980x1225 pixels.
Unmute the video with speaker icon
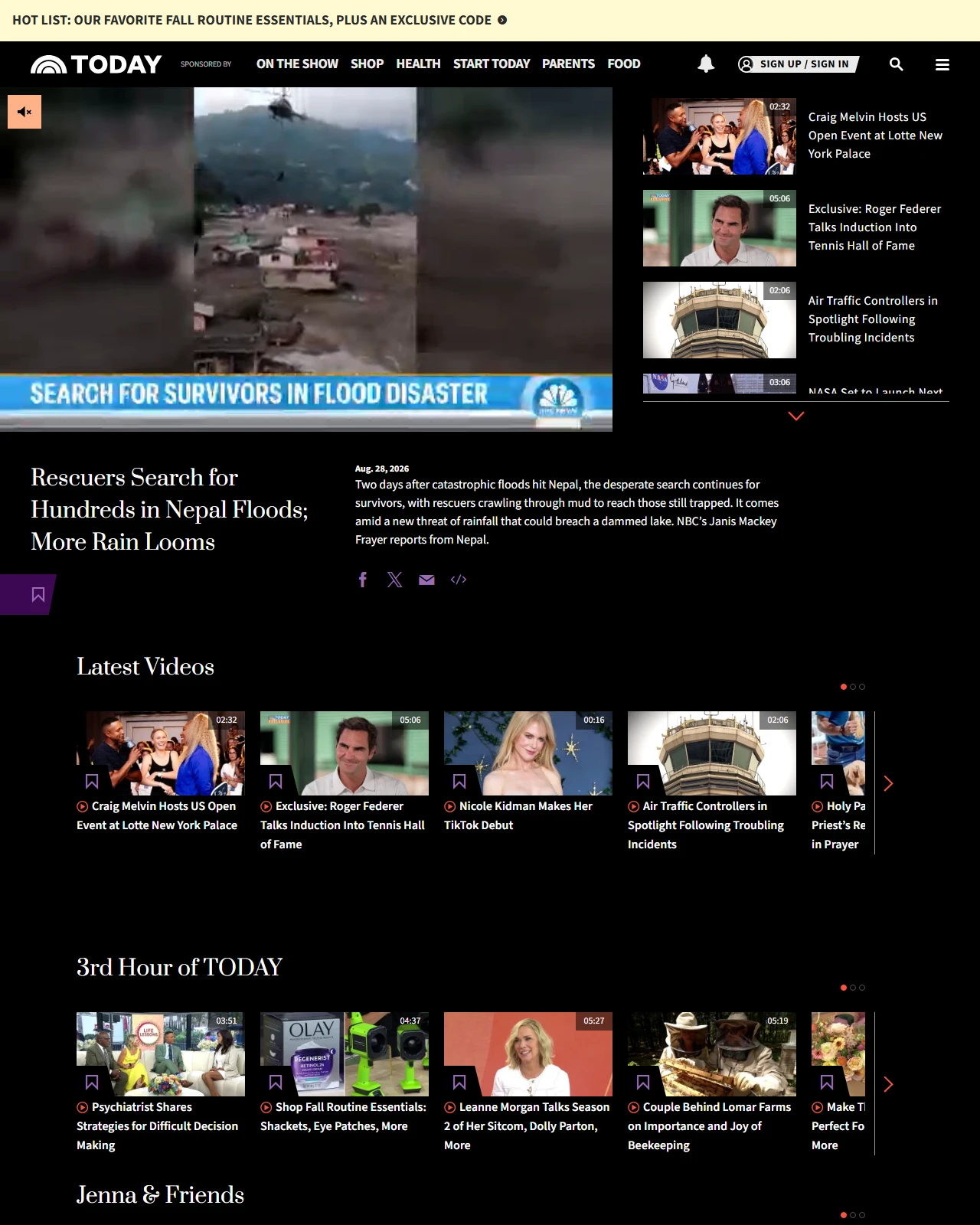pyautogui.click(x=24, y=112)
